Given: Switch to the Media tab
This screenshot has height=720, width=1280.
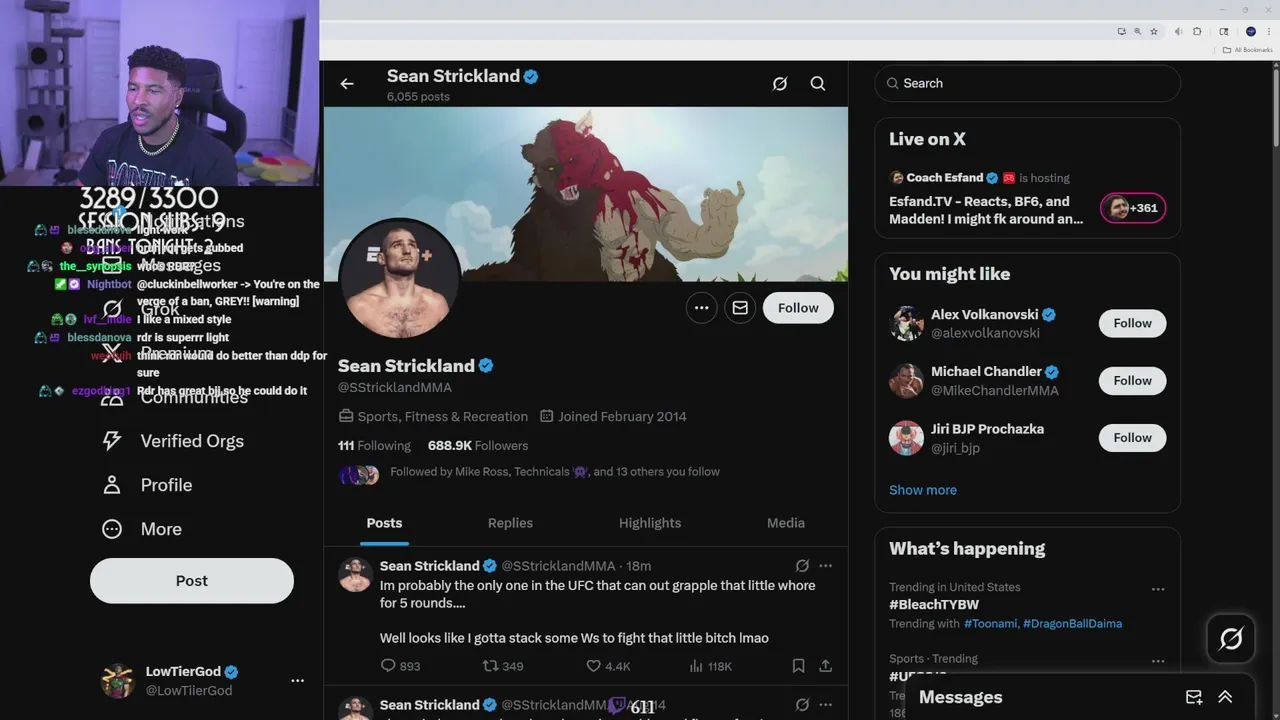Looking at the screenshot, I should 786,523.
